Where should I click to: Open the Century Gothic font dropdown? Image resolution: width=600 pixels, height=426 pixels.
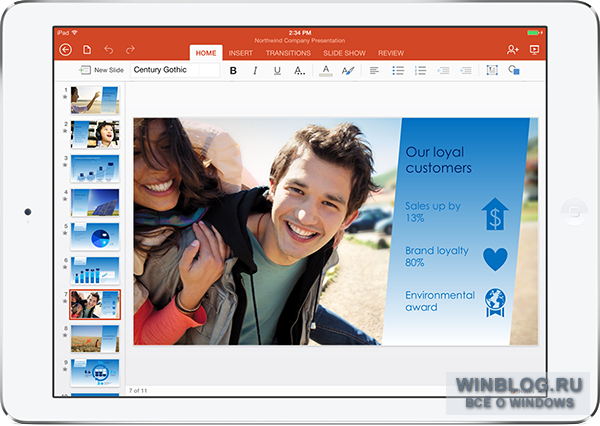pyautogui.click(x=164, y=70)
